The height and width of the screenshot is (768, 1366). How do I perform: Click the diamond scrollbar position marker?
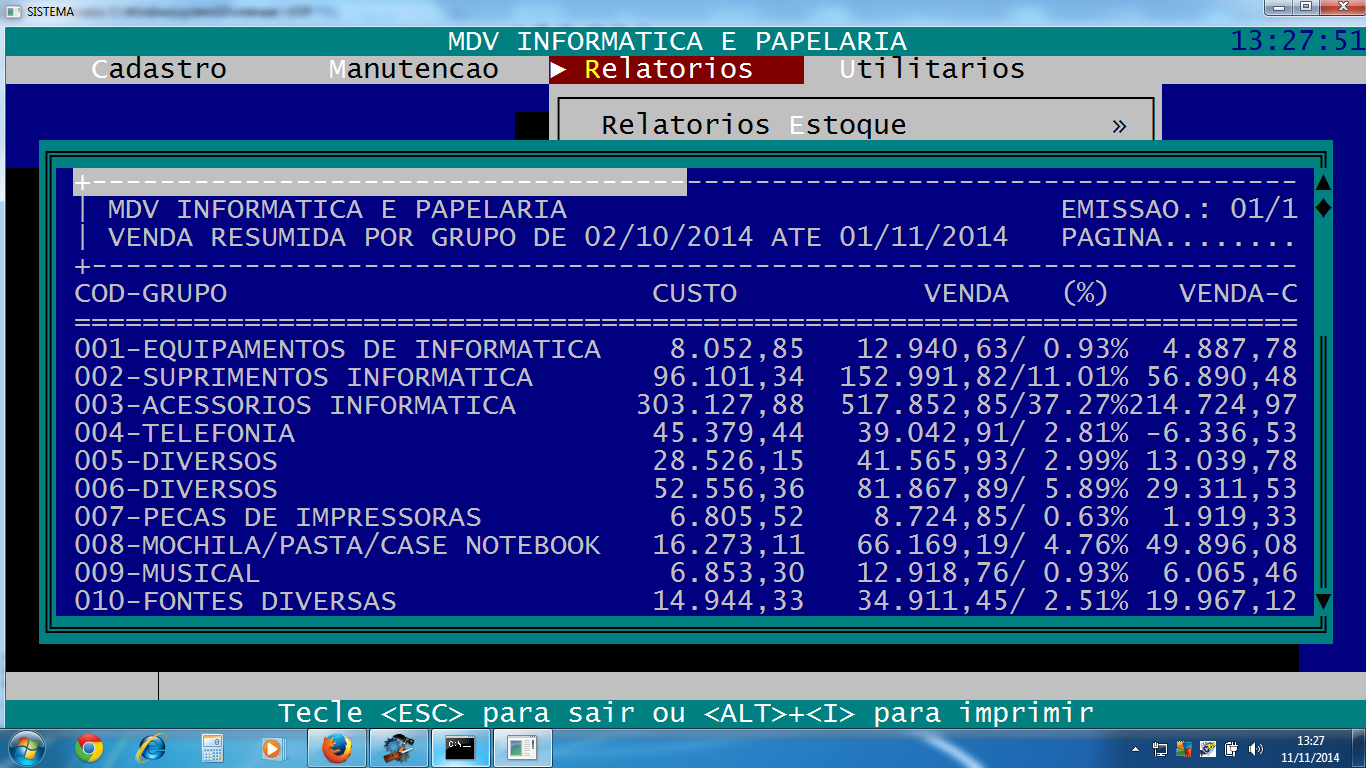coord(1323,209)
